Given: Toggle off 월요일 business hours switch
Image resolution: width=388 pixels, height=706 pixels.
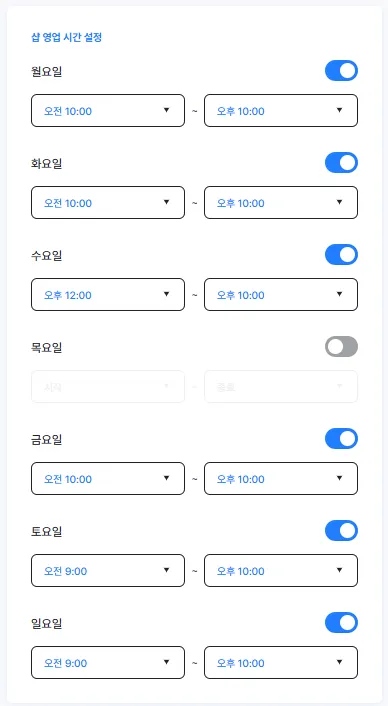Looking at the screenshot, I should pos(341,71).
